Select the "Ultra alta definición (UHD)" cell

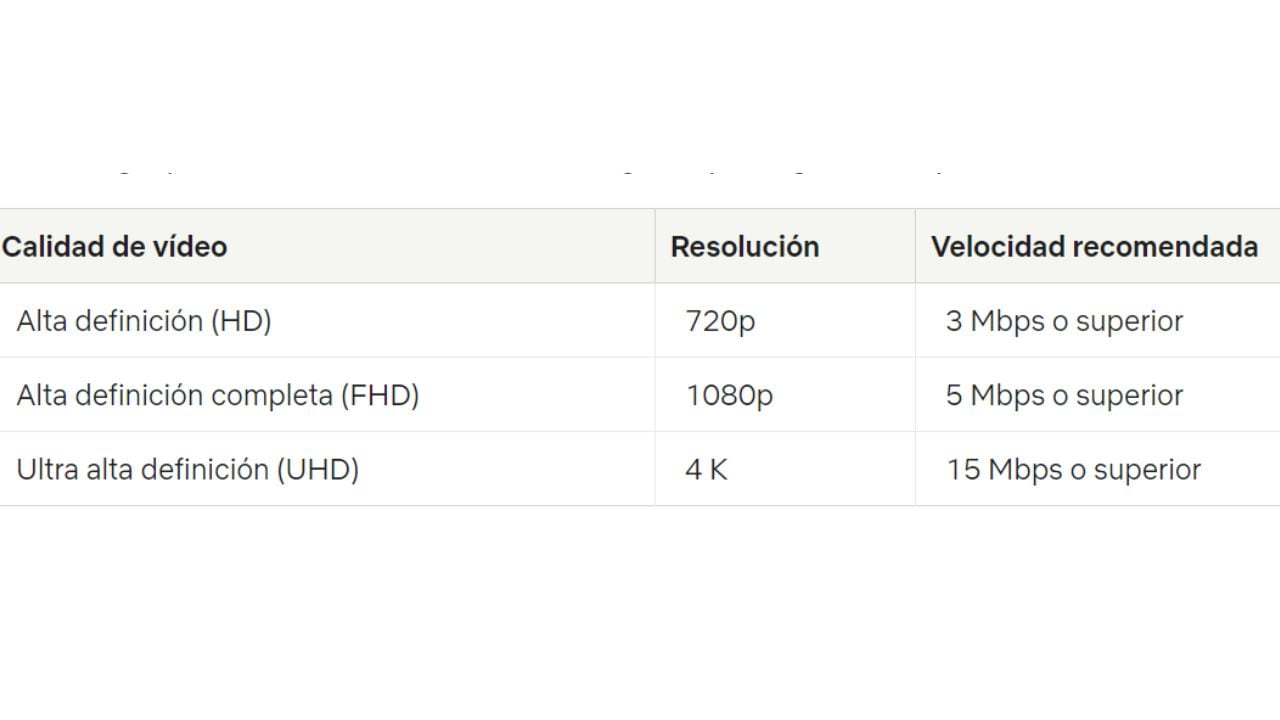tap(188, 469)
